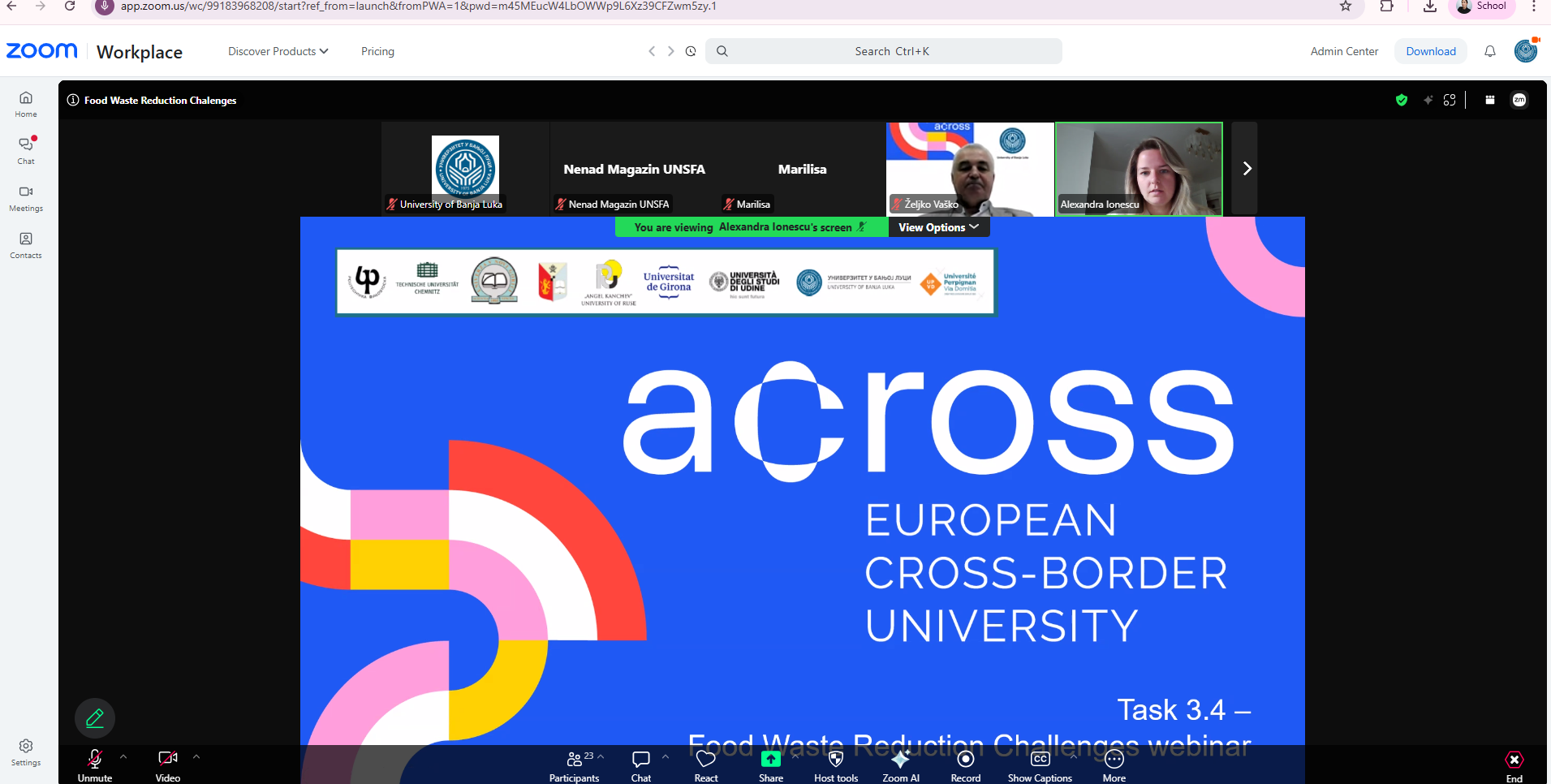Go to Meetings in the sidebar

click(x=26, y=198)
